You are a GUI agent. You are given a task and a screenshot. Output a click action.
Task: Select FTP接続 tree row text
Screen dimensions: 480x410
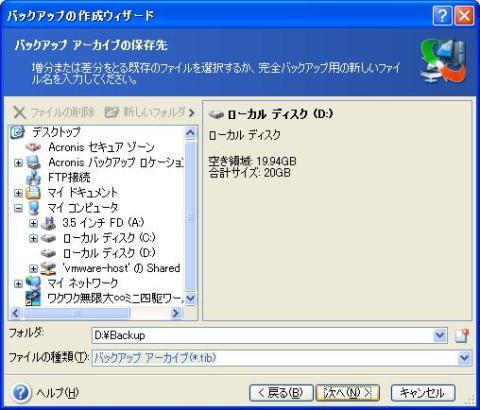(69, 178)
